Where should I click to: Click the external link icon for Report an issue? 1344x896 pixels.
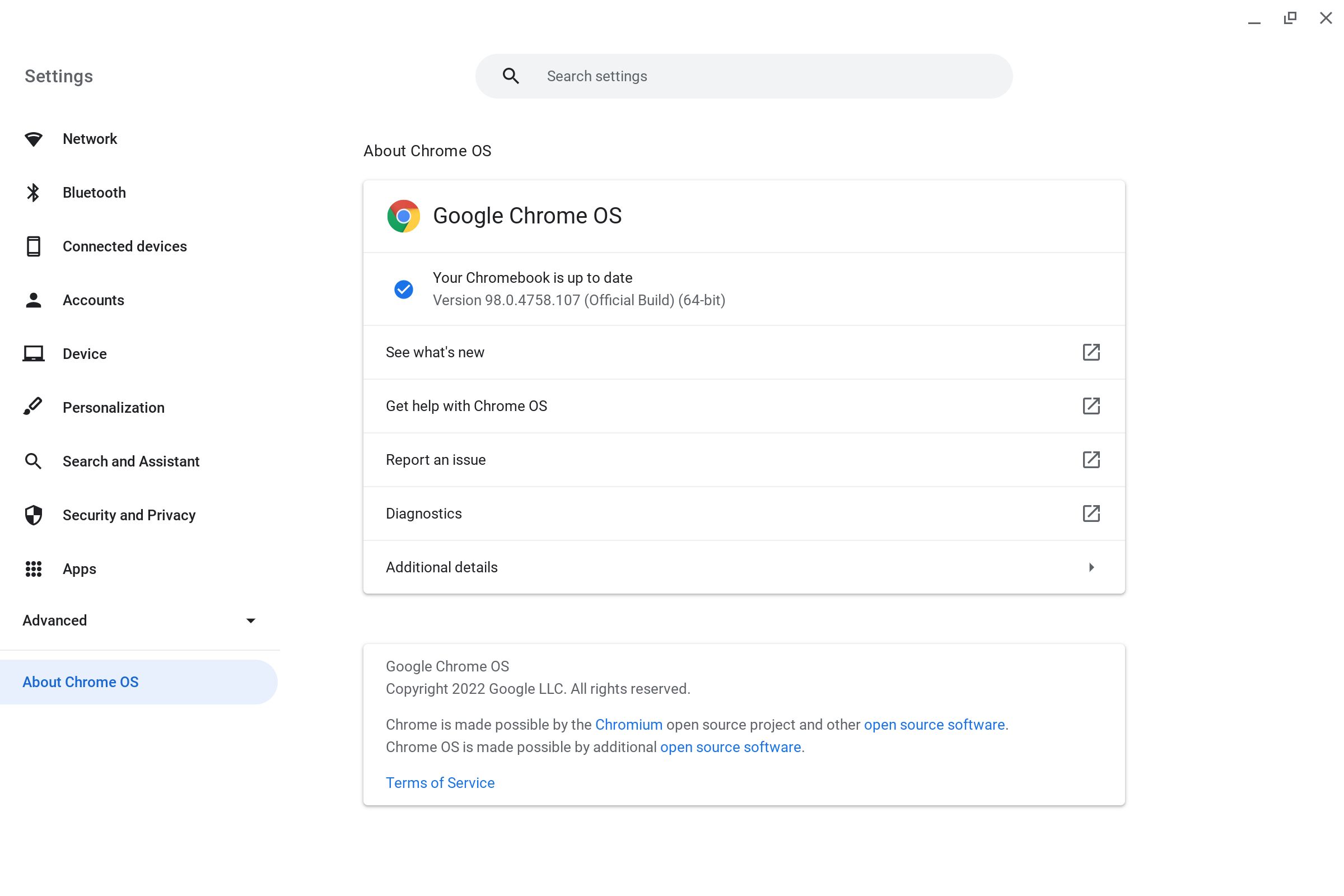tap(1091, 460)
